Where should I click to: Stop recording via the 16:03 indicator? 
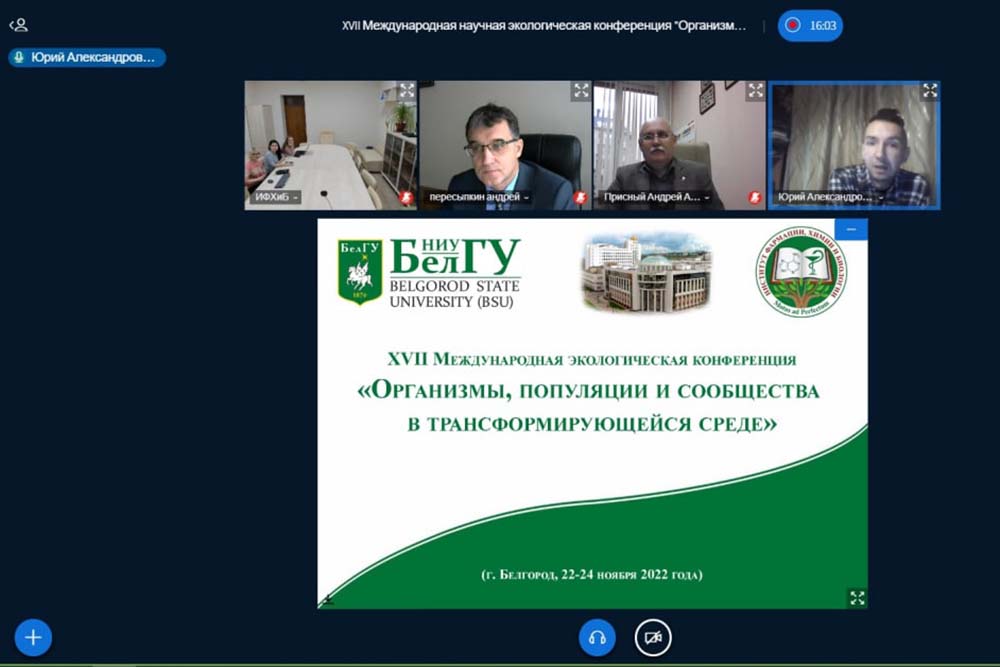810,26
